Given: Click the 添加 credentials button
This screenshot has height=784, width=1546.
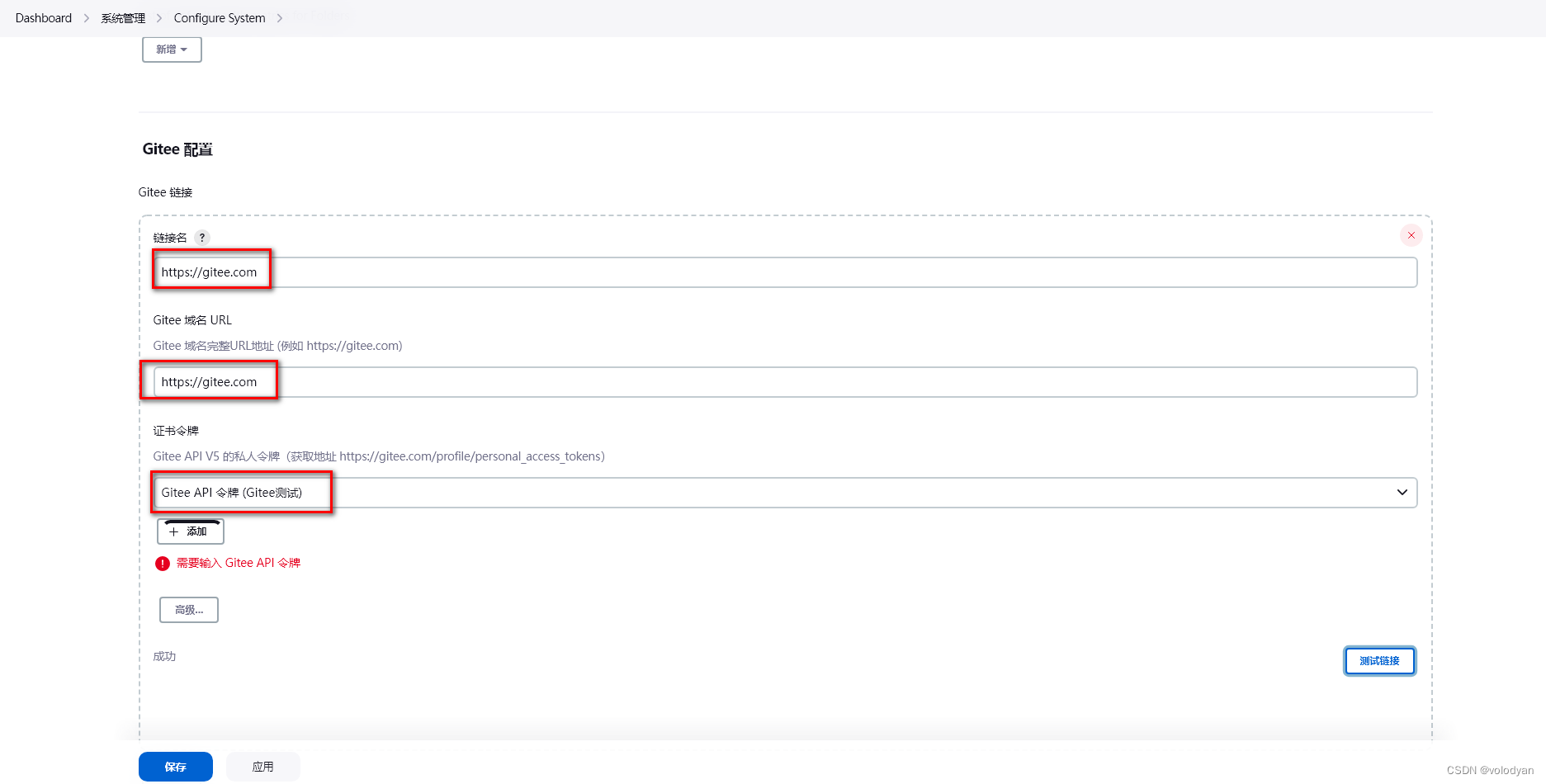Looking at the screenshot, I should pos(191,531).
